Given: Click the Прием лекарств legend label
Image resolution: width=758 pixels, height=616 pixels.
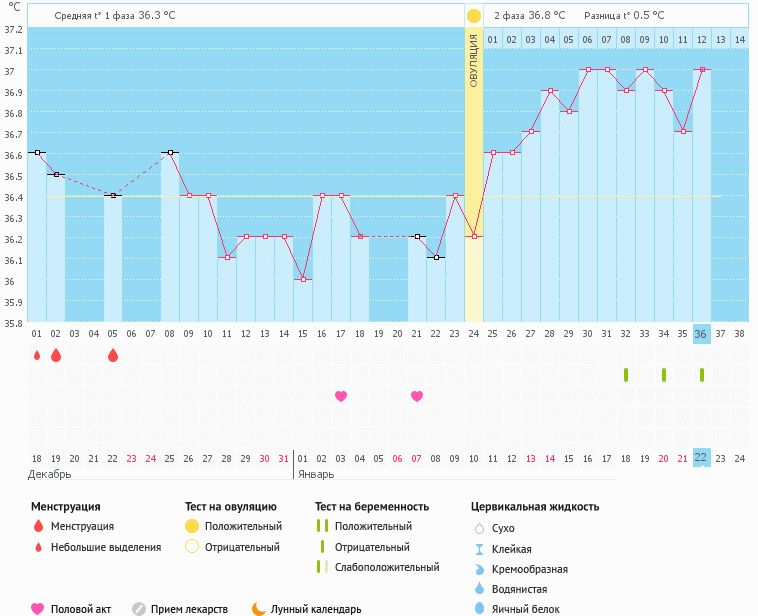Looking at the screenshot, I should pos(189,609).
